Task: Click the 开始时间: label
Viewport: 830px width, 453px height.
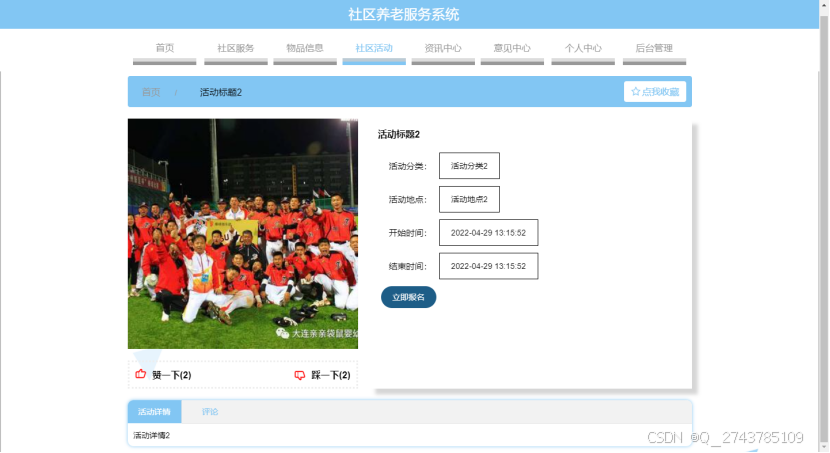Action: (408, 233)
